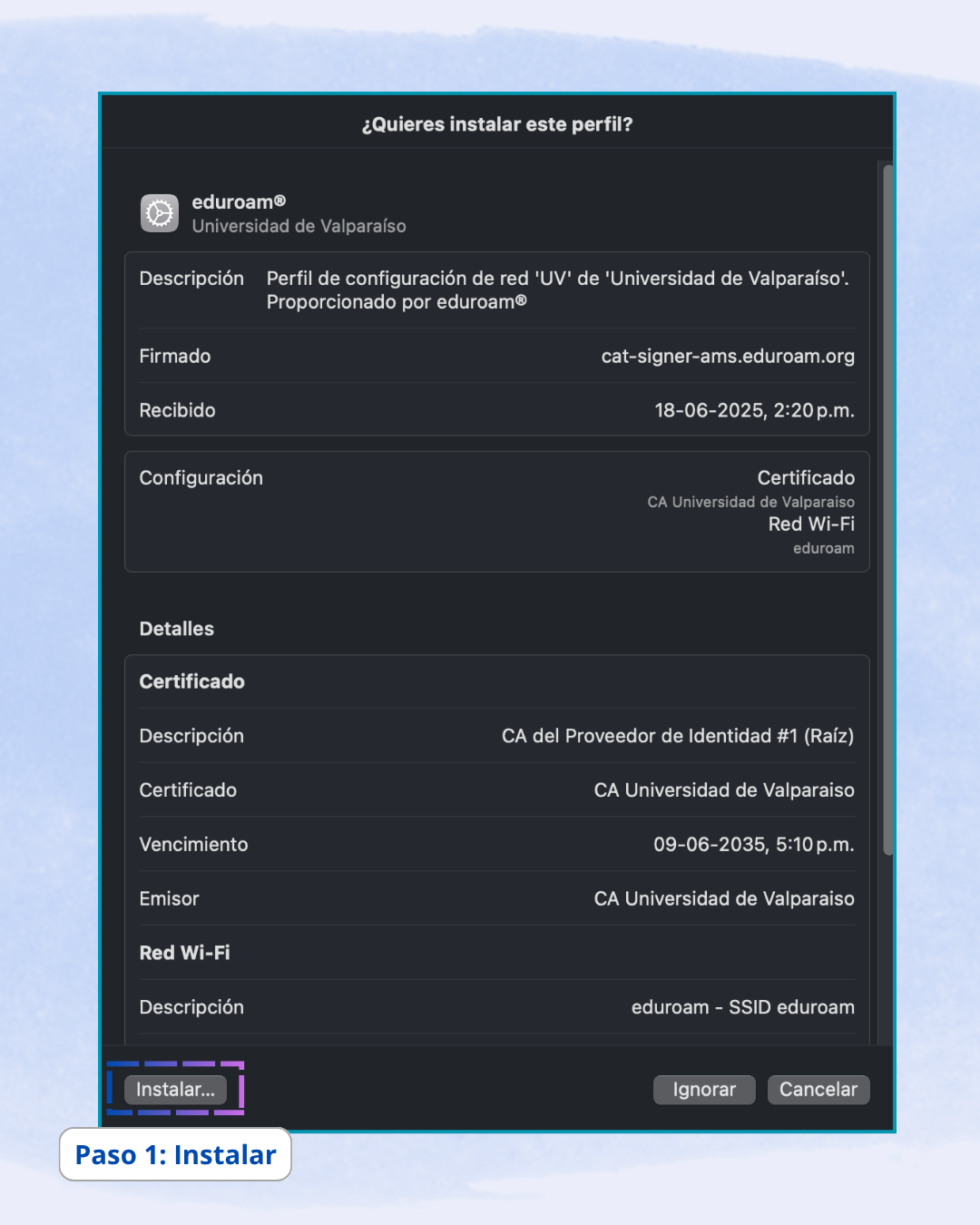Screen dimensions: 980x1225
Task: Click the "Configuración" label
Action: pyautogui.click(x=201, y=477)
